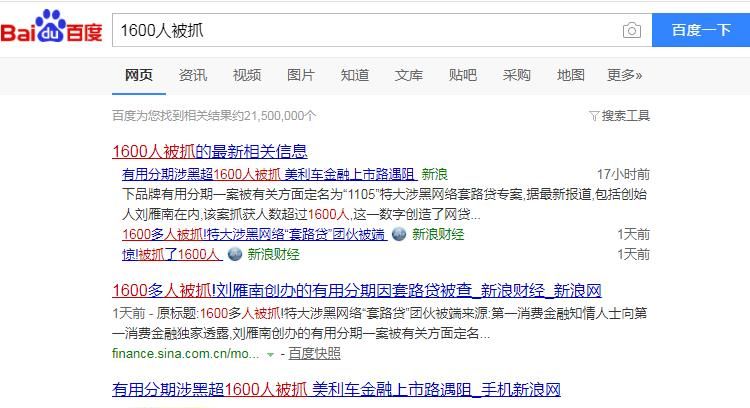Click the globe icon before first 新浪财经
The height and width of the screenshot is (408, 750).
tap(398, 234)
